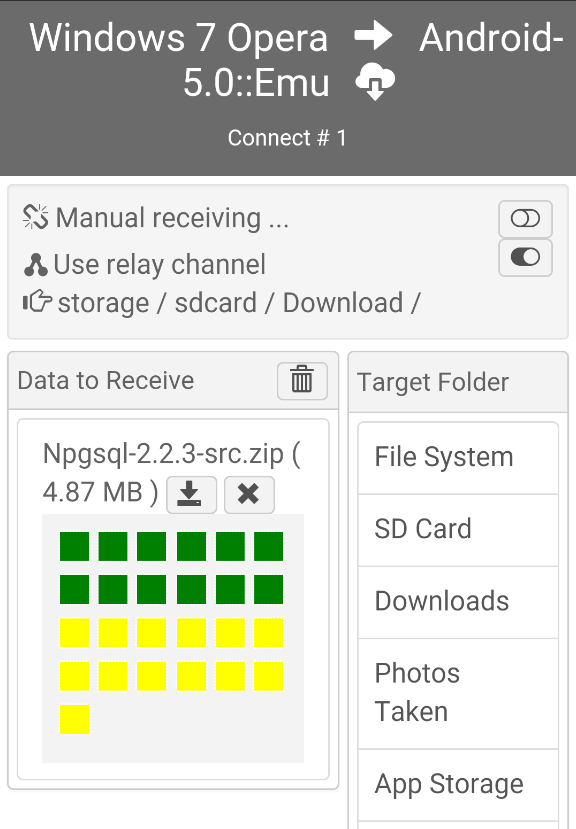The width and height of the screenshot is (576, 829).
Task: Click the Connect # 1 label
Action: pyautogui.click(x=287, y=138)
